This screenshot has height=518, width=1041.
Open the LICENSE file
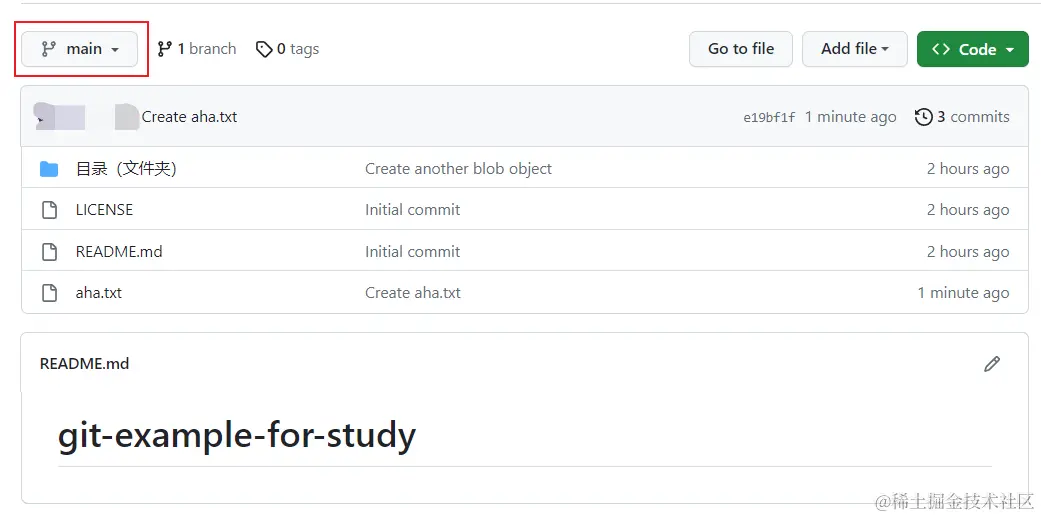pyautogui.click(x=104, y=210)
